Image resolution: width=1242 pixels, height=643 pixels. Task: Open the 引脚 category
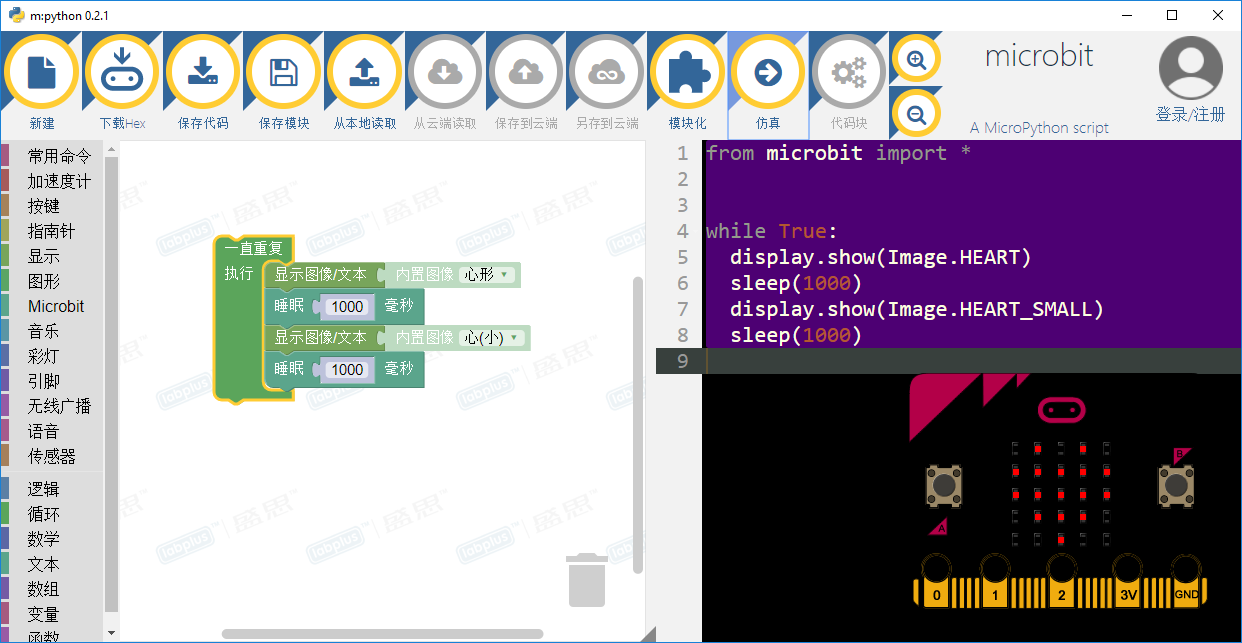click(x=44, y=381)
